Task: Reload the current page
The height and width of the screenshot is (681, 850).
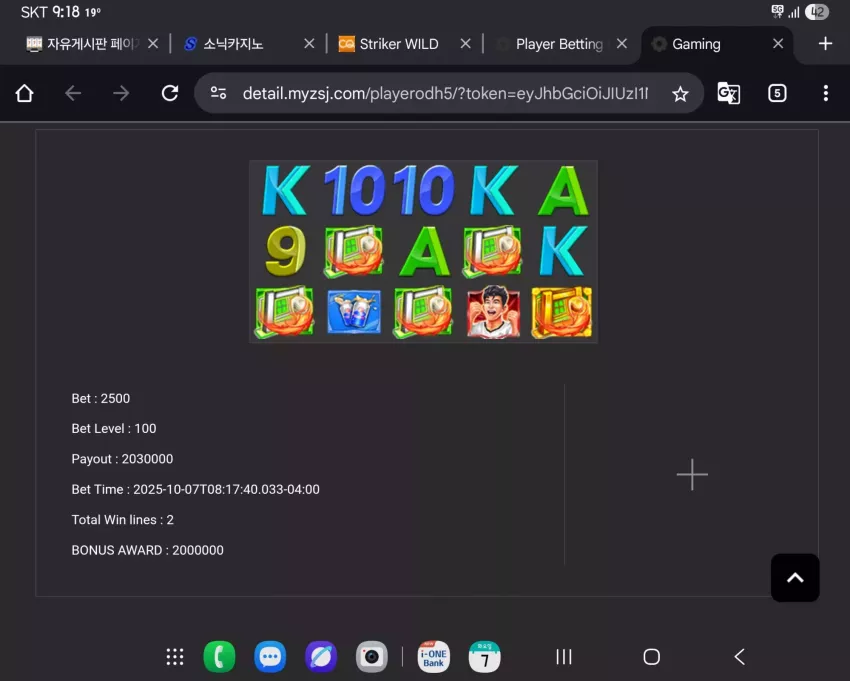Action: point(170,93)
